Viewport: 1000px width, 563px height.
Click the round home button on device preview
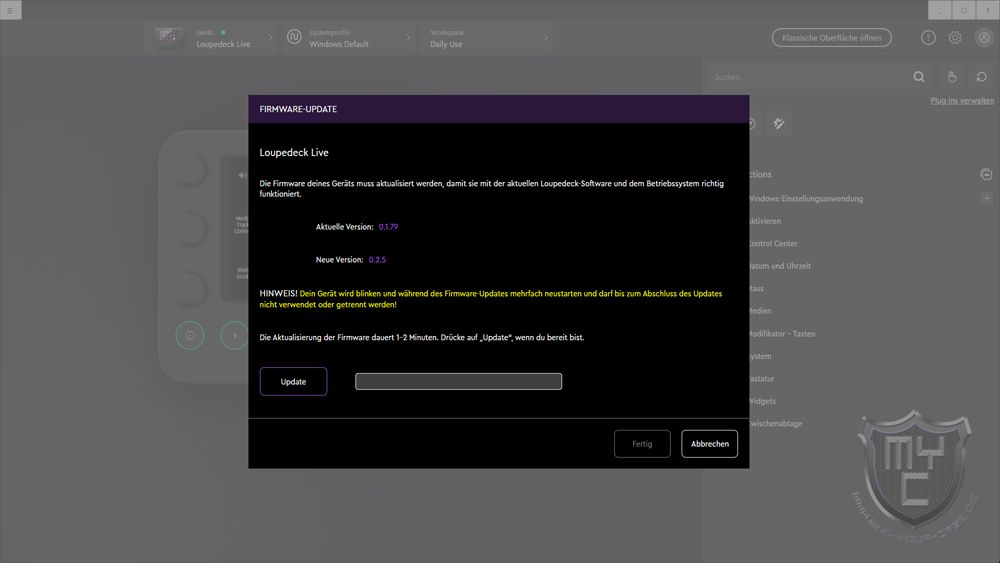[x=190, y=335]
